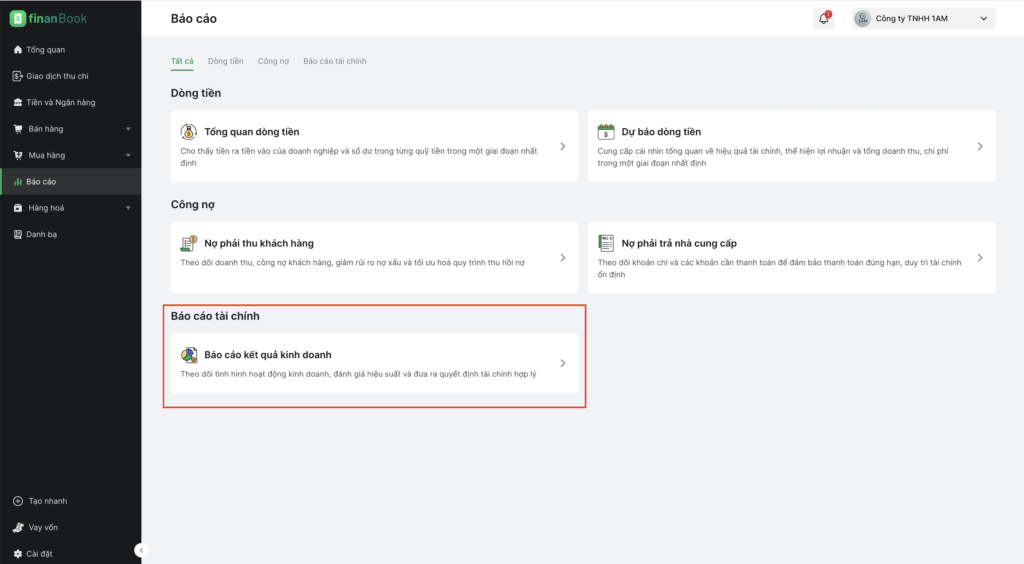
Task: Open Giao dịch thu chi sidebar icon
Action: [x=18, y=76]
